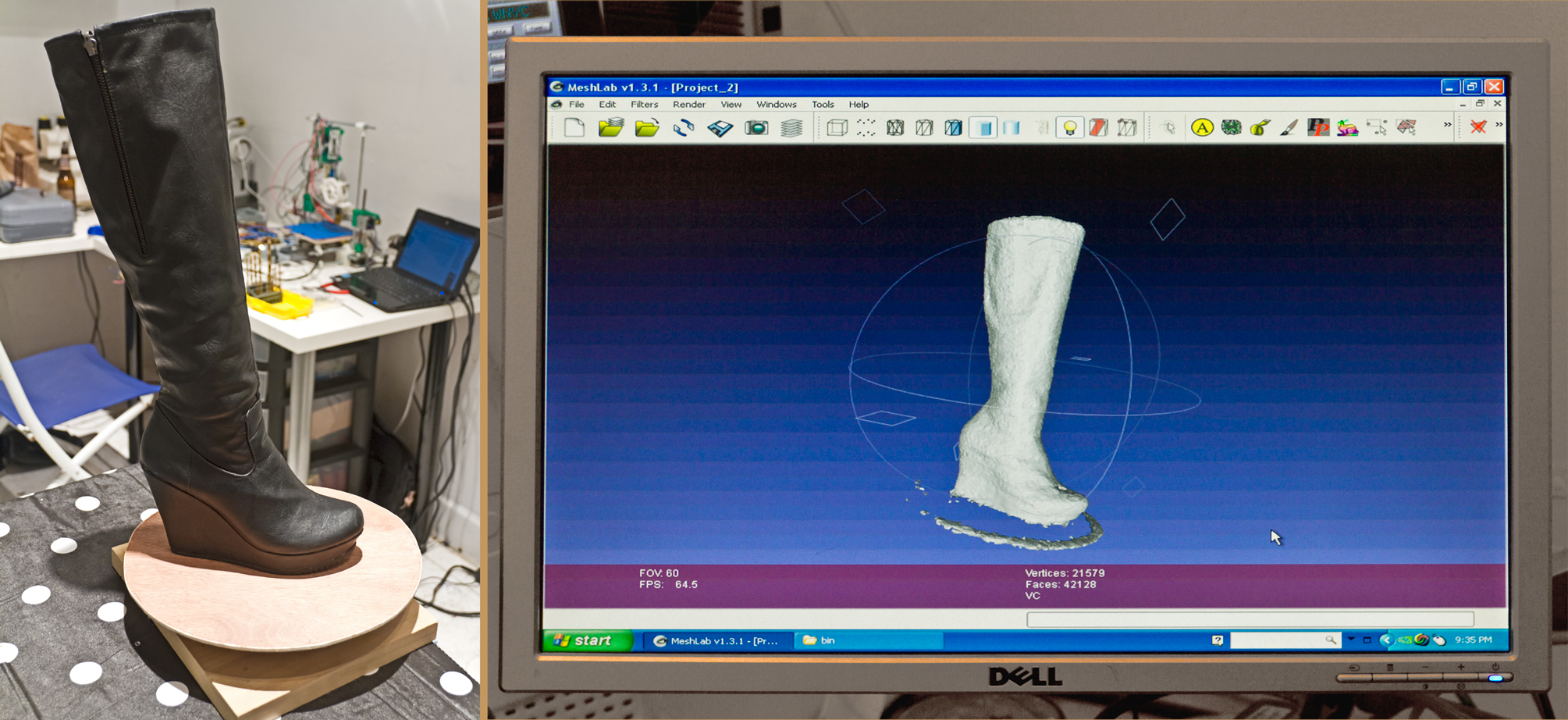Toggle Bounding Box render mode
This screenshot has height=720, width=1568.
pos(837,127)
